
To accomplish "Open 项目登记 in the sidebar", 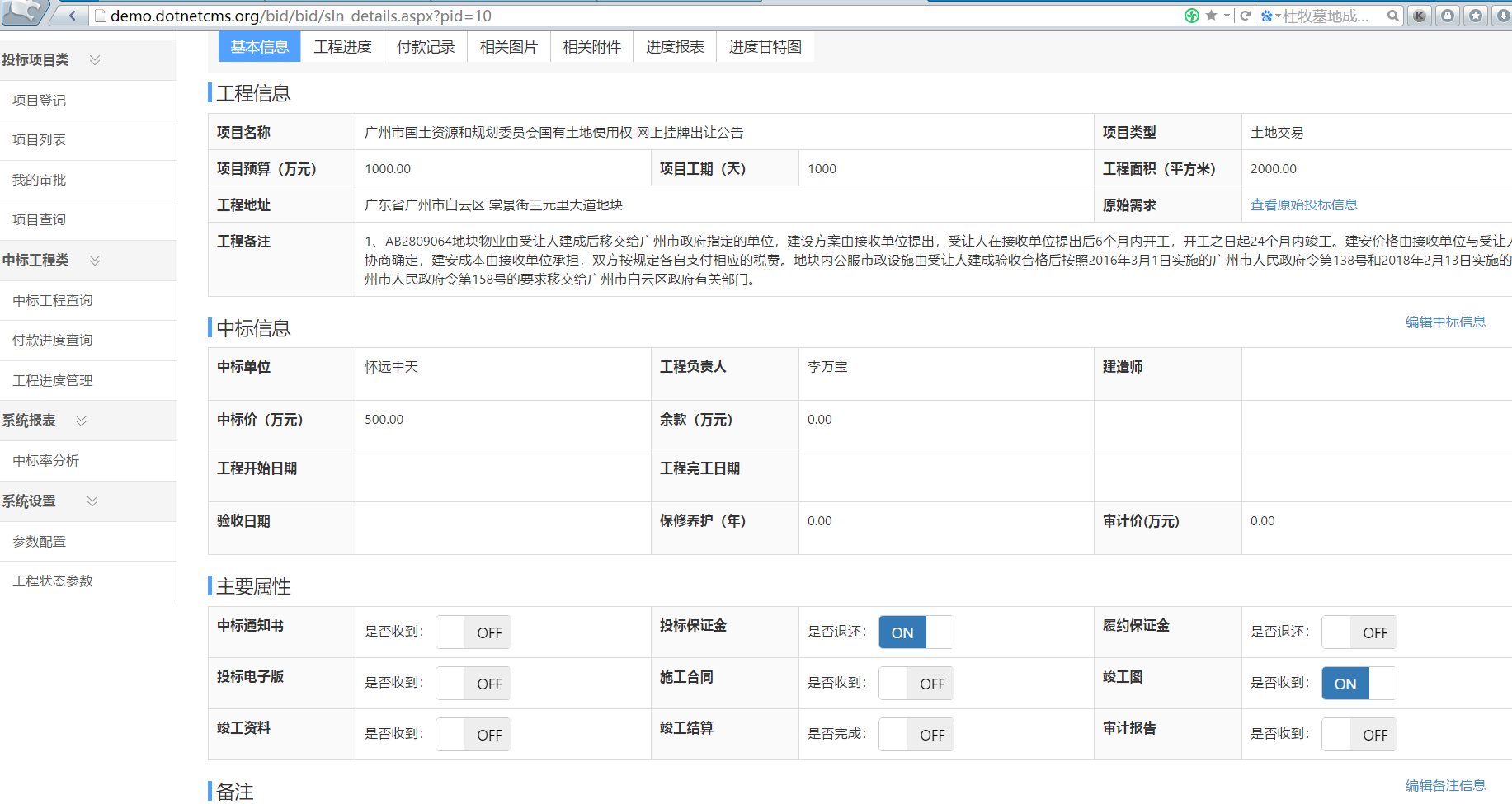I will 40,101.
